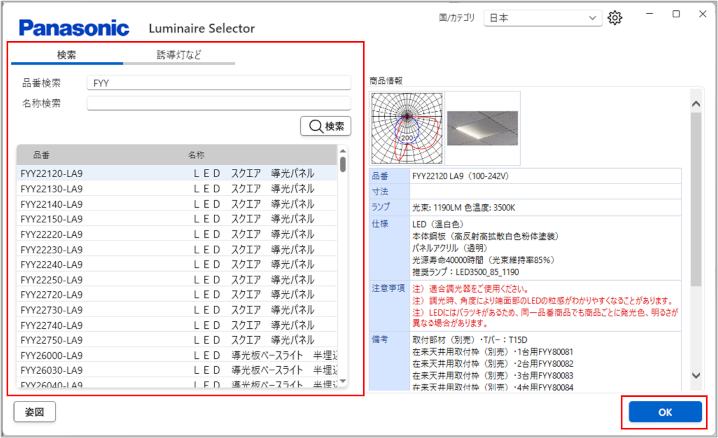Click the 品番検索 input field

pyautogui.click(x=219, y=83)
